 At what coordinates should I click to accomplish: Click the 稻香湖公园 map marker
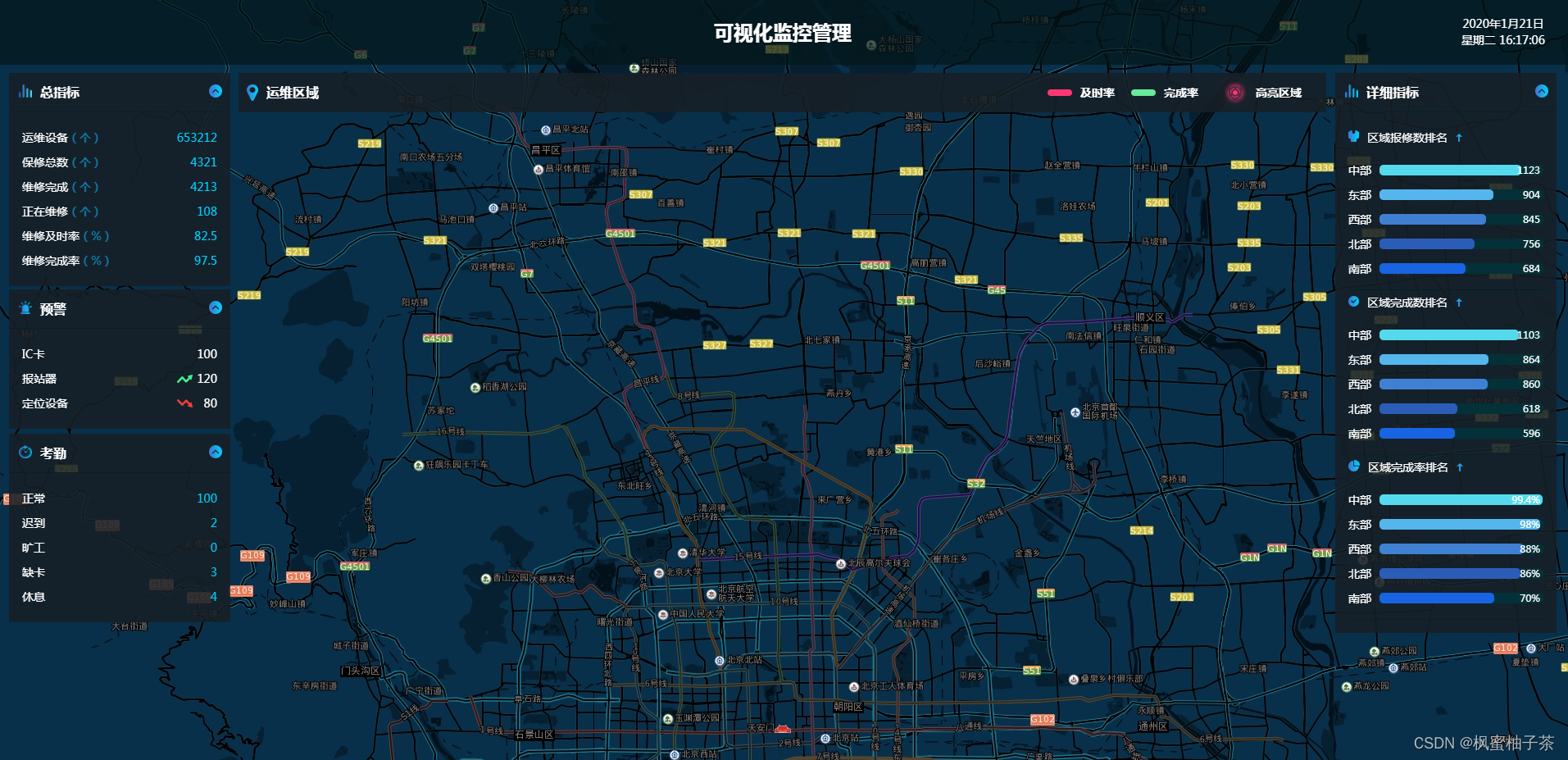click(475, 388)
